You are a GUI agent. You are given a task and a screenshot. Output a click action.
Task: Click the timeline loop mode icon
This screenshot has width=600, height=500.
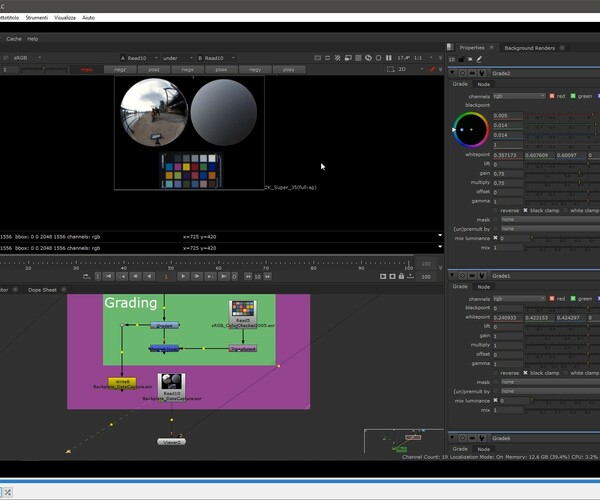pos(87,276)
